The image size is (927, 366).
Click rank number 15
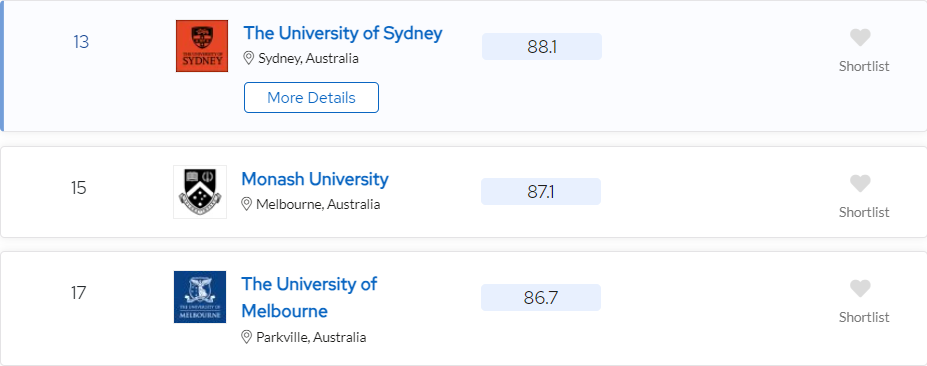tap(79, 188)
